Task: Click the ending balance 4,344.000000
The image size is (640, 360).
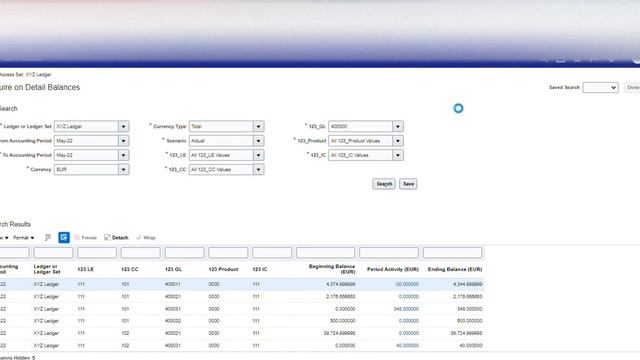Action: coord(468,284)
